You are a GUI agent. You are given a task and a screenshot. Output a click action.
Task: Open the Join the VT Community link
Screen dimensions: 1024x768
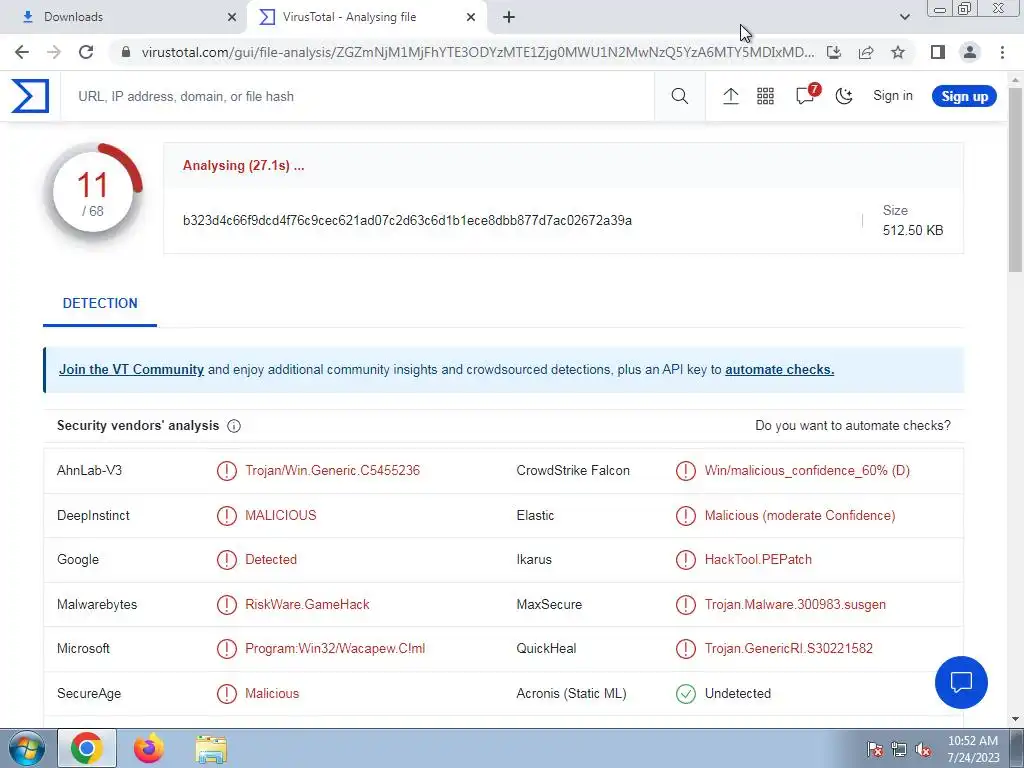pos(131,369)
